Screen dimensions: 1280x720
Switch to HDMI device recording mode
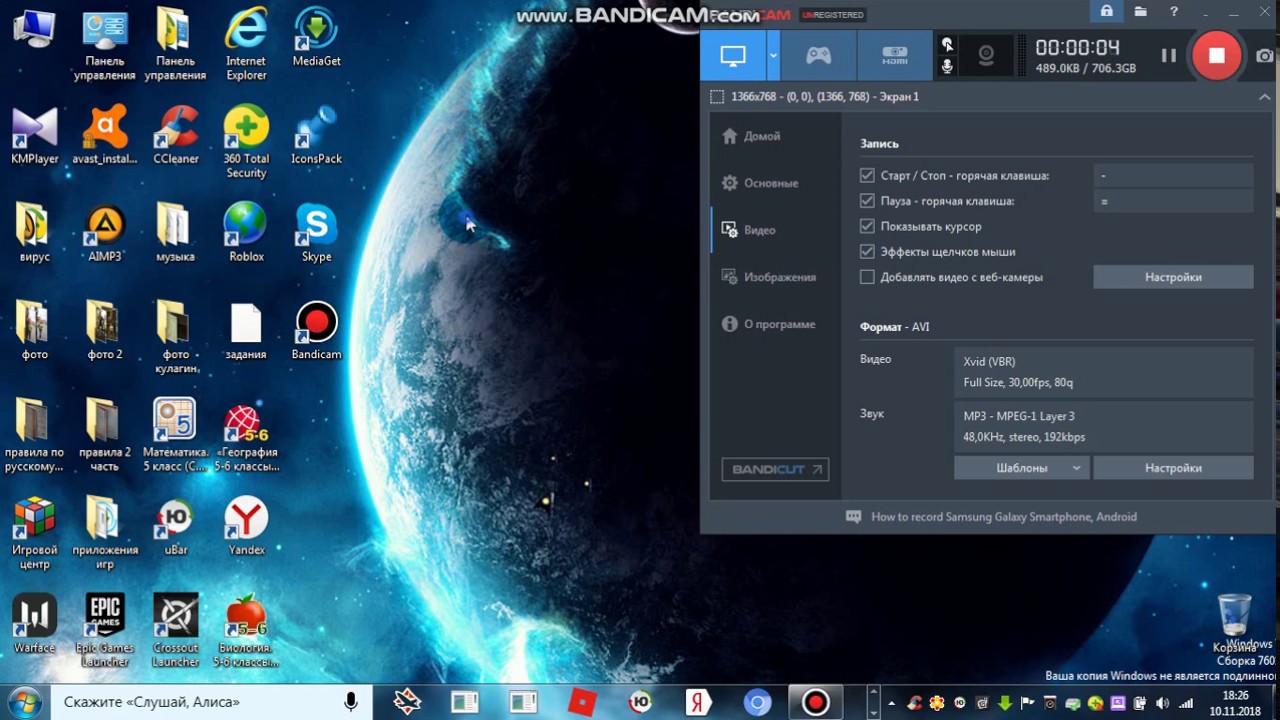[x=894, y=56]
